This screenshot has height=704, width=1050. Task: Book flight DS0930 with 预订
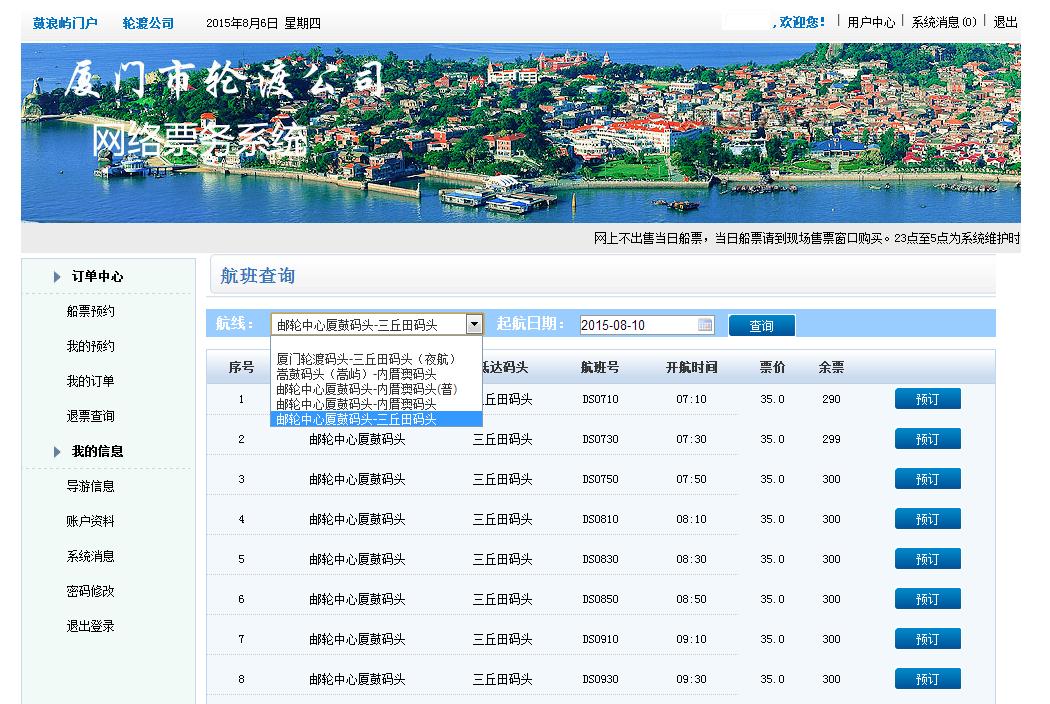tap(927, 679)
